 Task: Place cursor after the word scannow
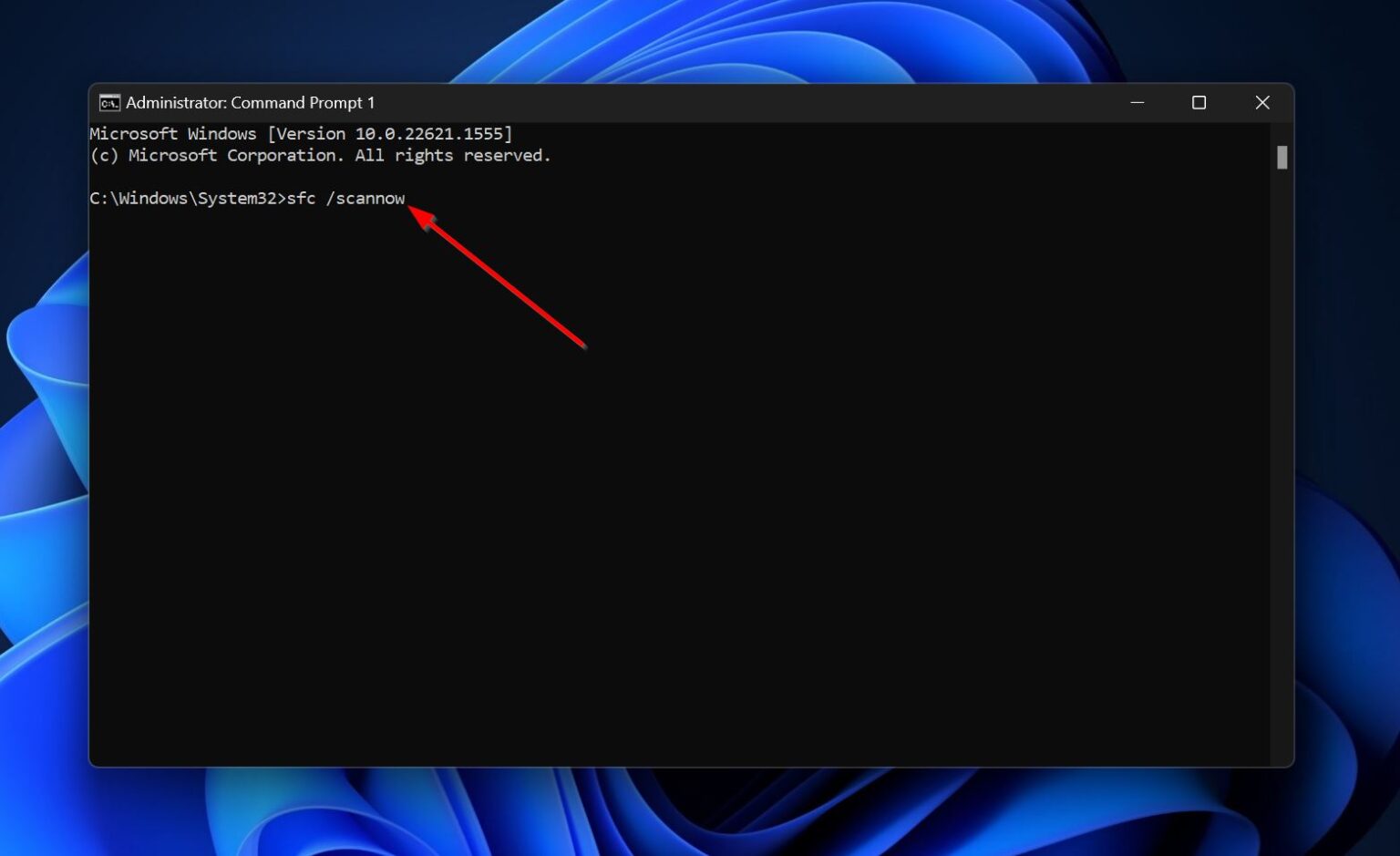408,198
